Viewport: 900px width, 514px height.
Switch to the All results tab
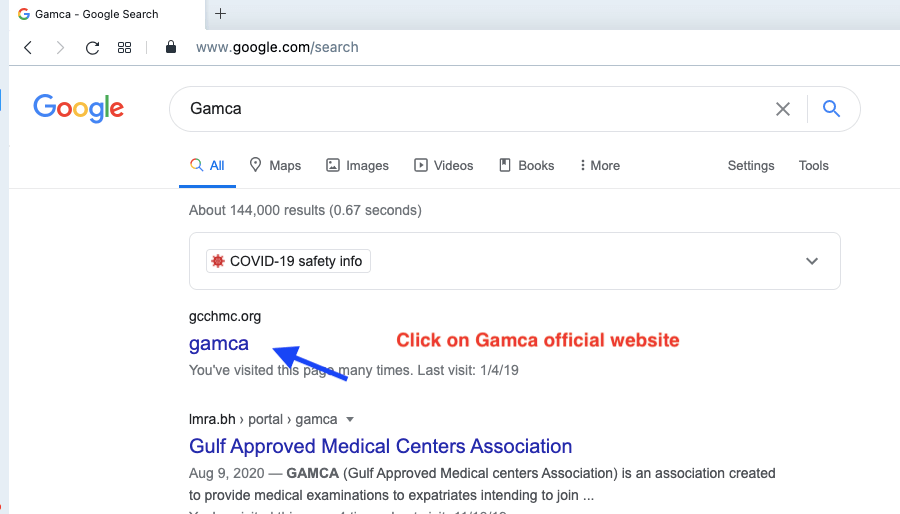207,166
